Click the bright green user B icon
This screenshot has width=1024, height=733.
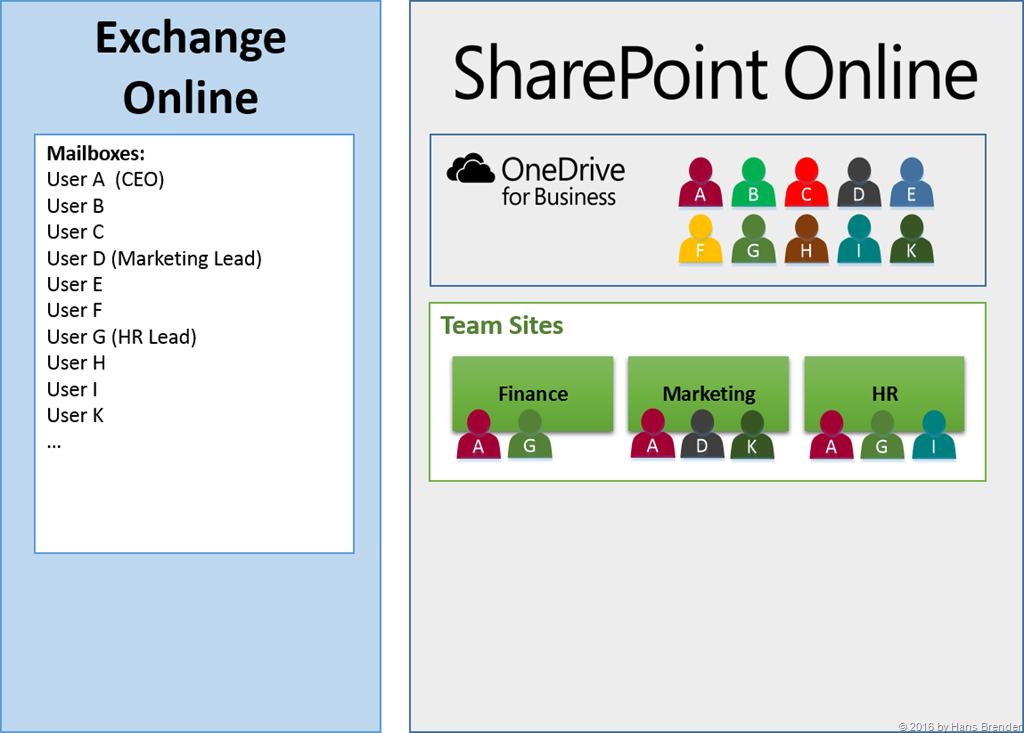pos(753,184)
